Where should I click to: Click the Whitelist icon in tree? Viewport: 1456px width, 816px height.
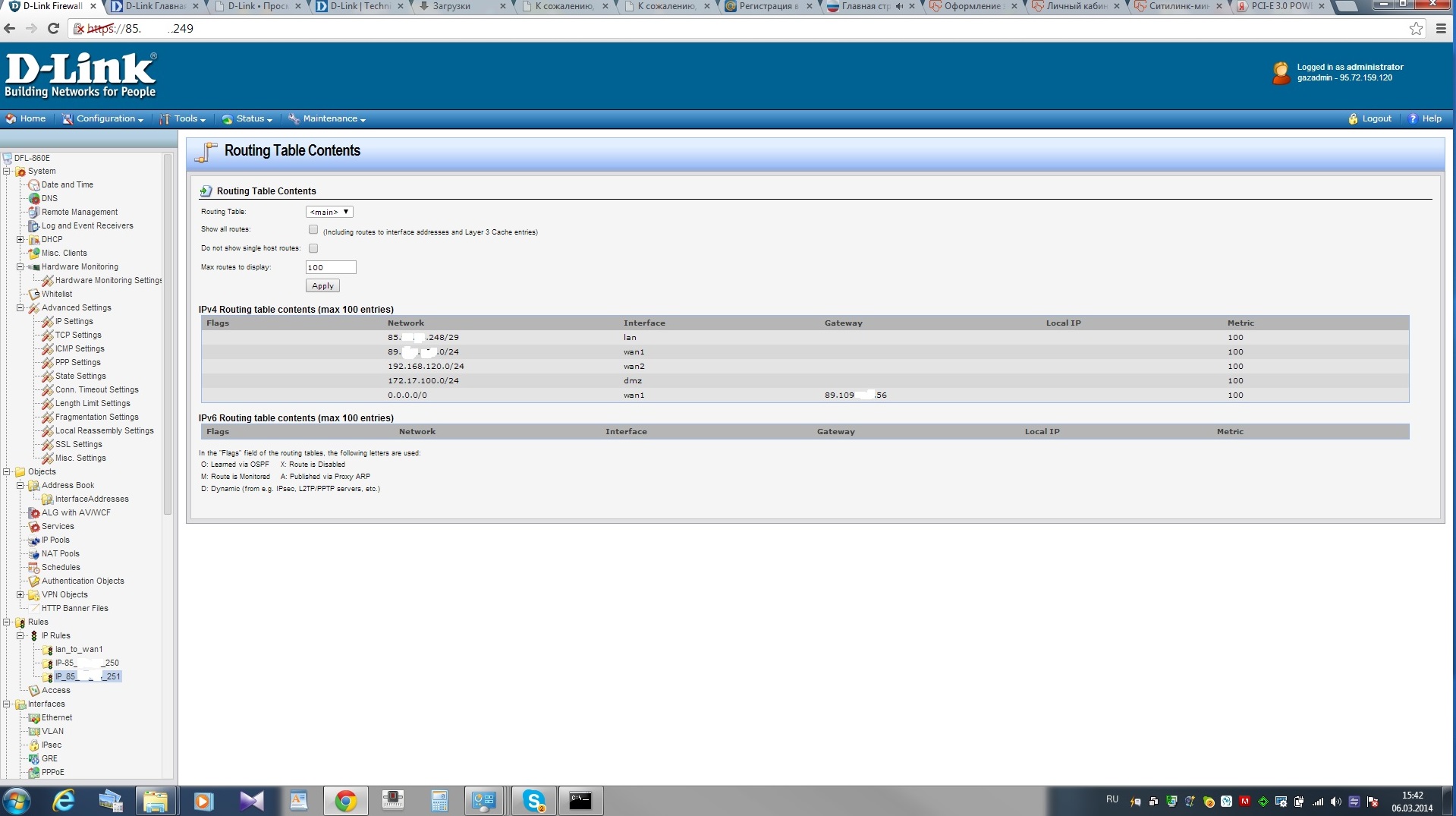[33, 295]
